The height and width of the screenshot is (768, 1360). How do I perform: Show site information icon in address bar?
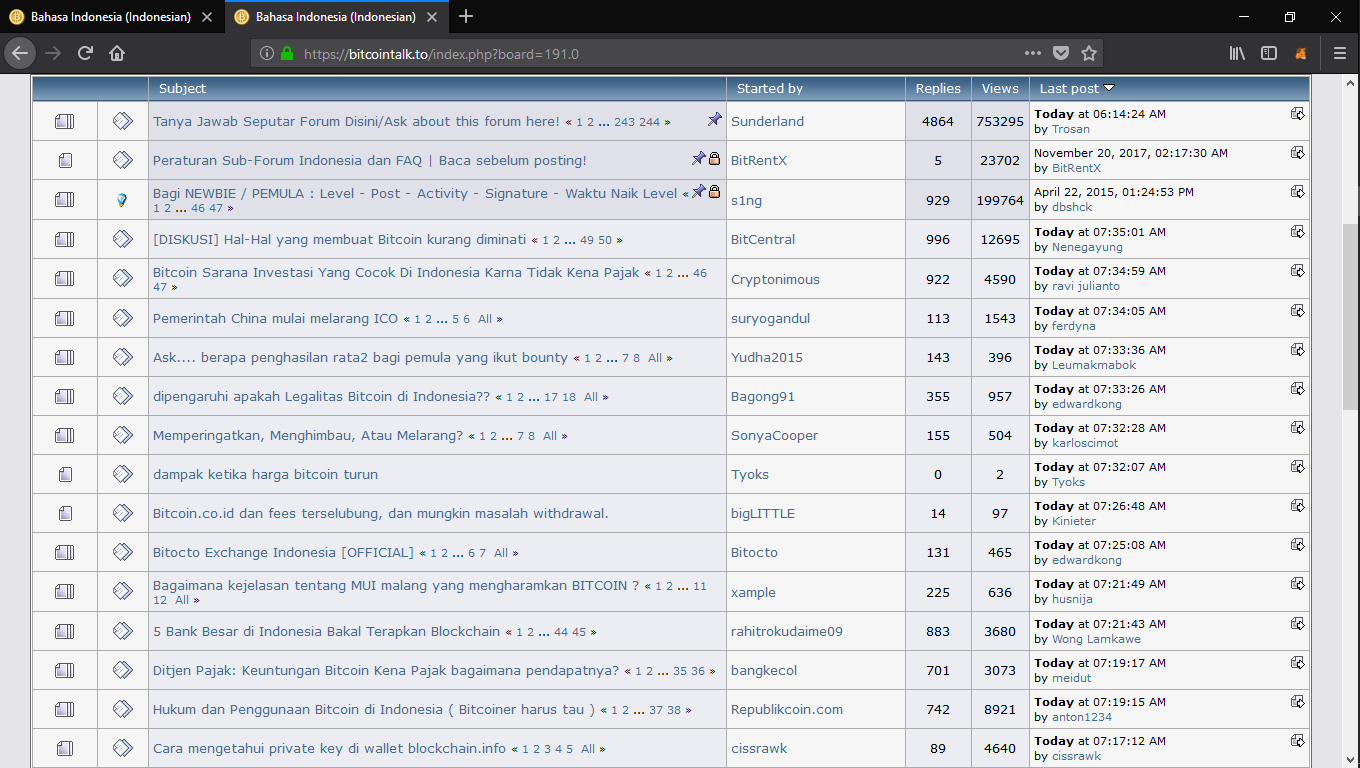pyautogui.click(x=267, y=54)
